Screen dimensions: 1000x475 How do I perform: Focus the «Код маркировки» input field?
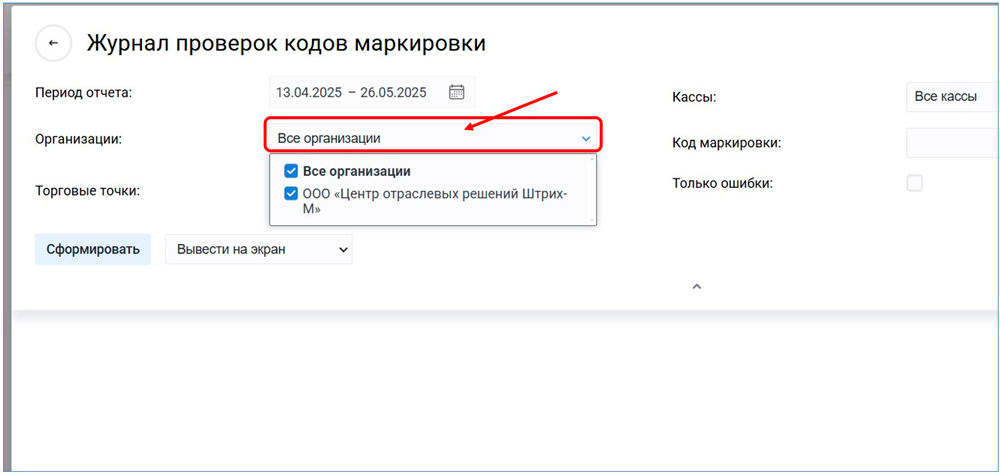click(950, 143)
